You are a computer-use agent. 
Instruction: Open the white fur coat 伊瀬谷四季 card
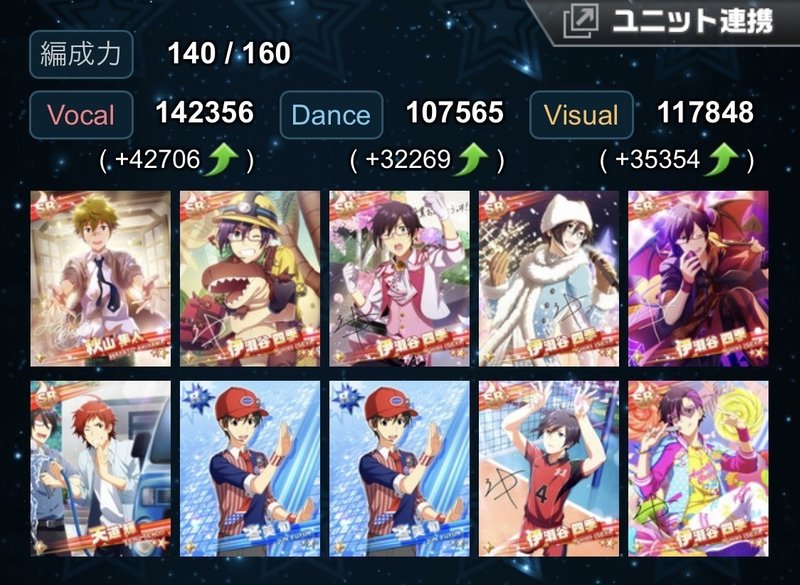tap(549, 278)
